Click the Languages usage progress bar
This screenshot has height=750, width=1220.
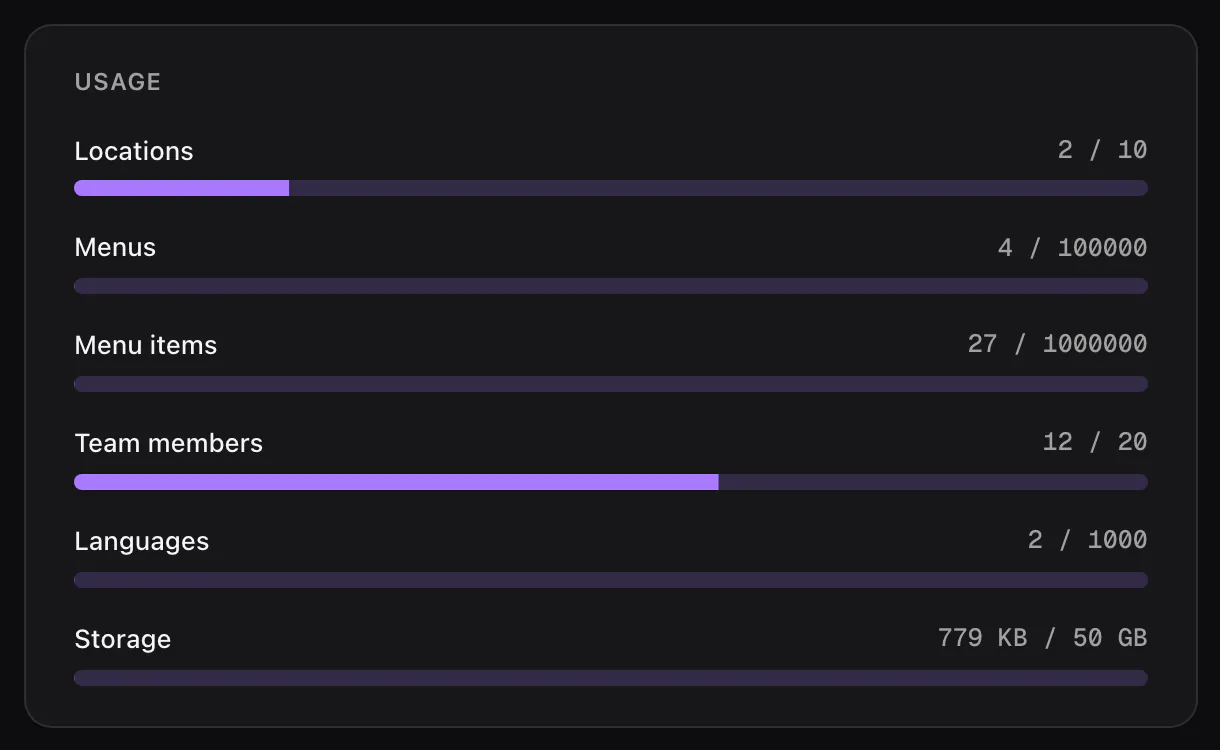coord(611,580)
